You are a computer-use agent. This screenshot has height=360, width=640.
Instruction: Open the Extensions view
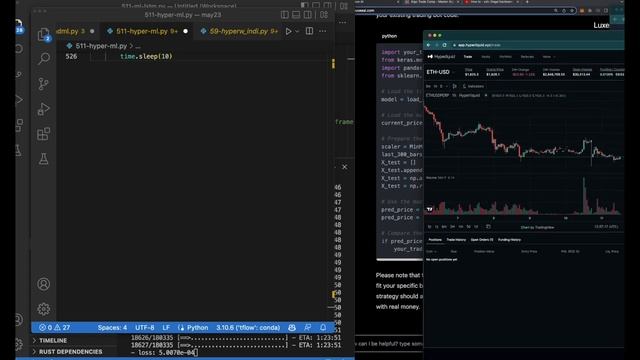(43, 134)
